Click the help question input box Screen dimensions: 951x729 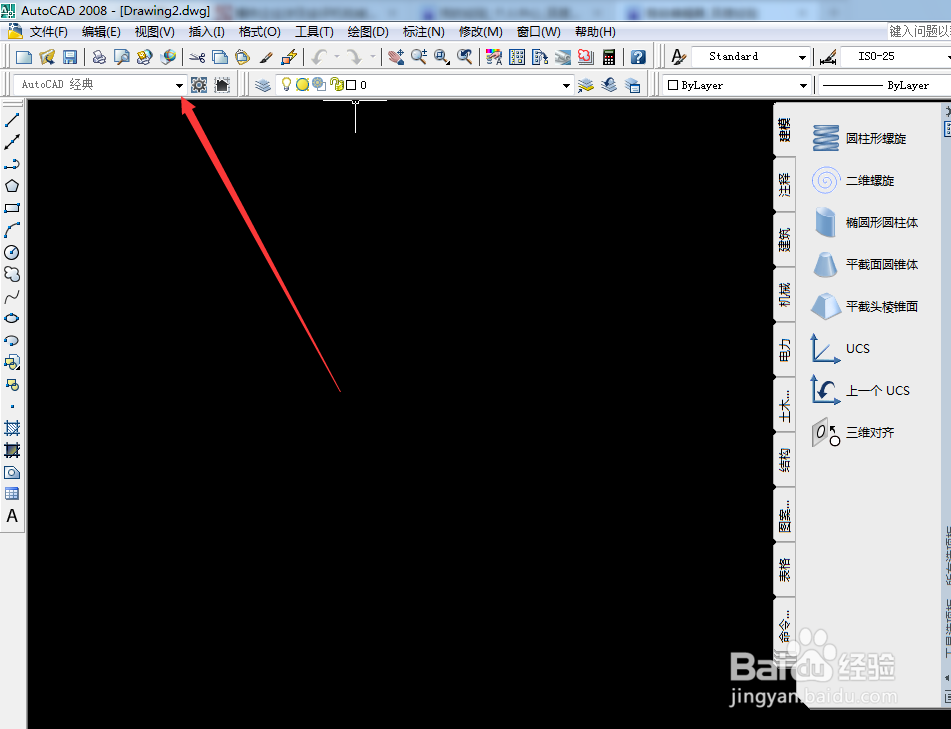point(919,31)
